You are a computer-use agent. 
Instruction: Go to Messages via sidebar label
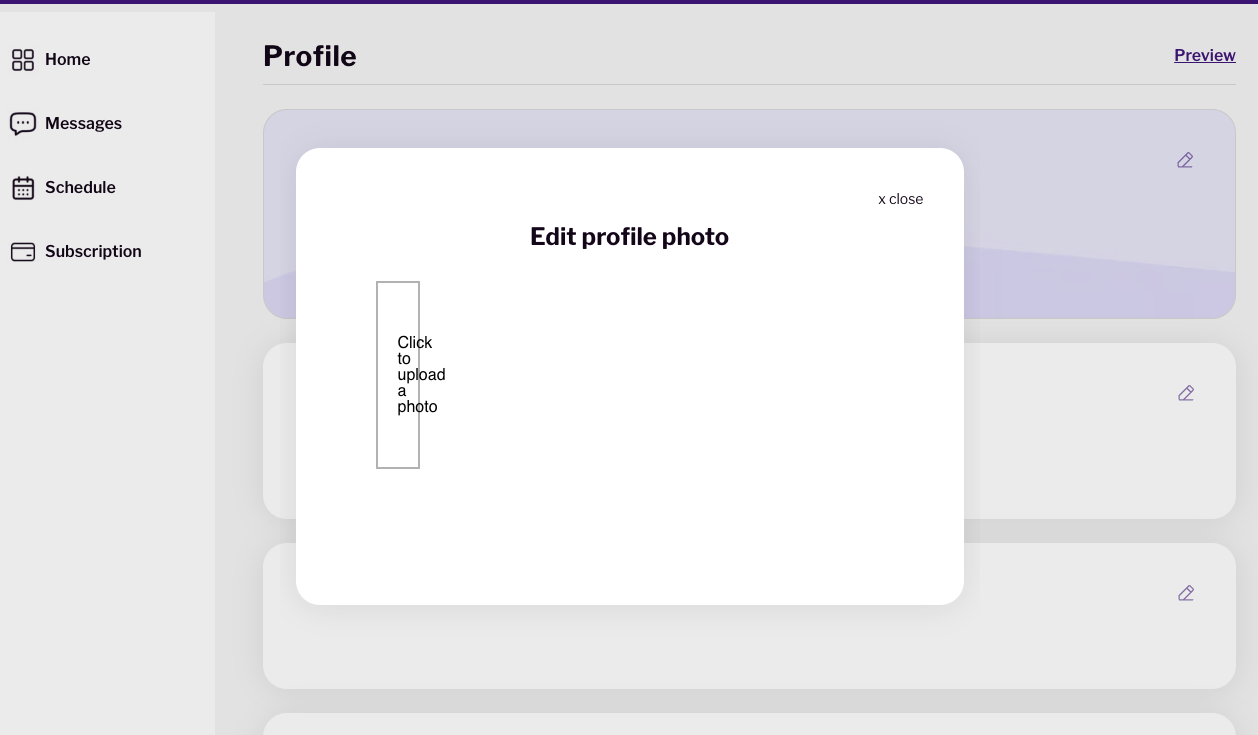click(x=83, y=124)
